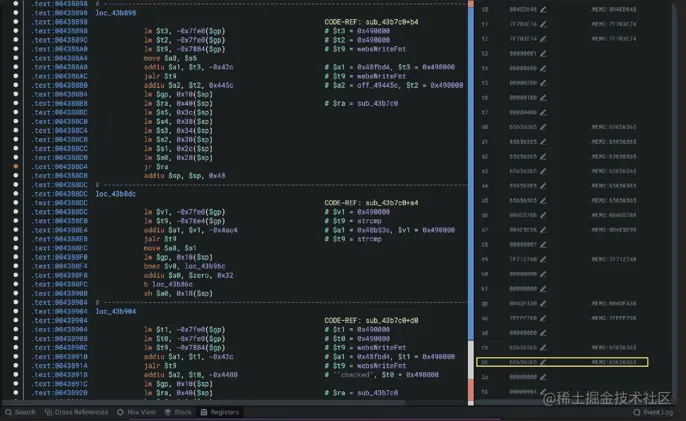
Task: Follow the loc_43b86c jump target
Action: pos(172,284)
